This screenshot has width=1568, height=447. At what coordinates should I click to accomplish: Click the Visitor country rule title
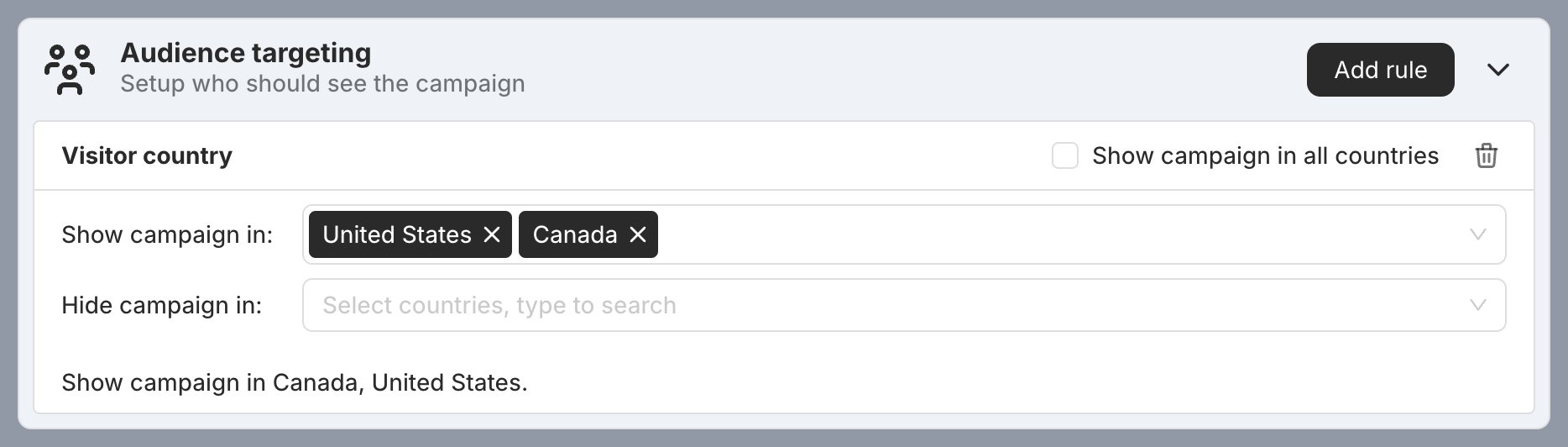(147, 155)
